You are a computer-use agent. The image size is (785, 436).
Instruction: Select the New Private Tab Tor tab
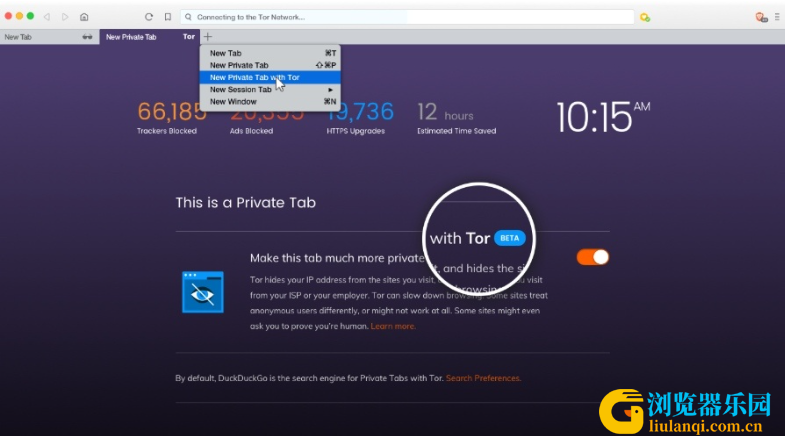click(150, 37)
